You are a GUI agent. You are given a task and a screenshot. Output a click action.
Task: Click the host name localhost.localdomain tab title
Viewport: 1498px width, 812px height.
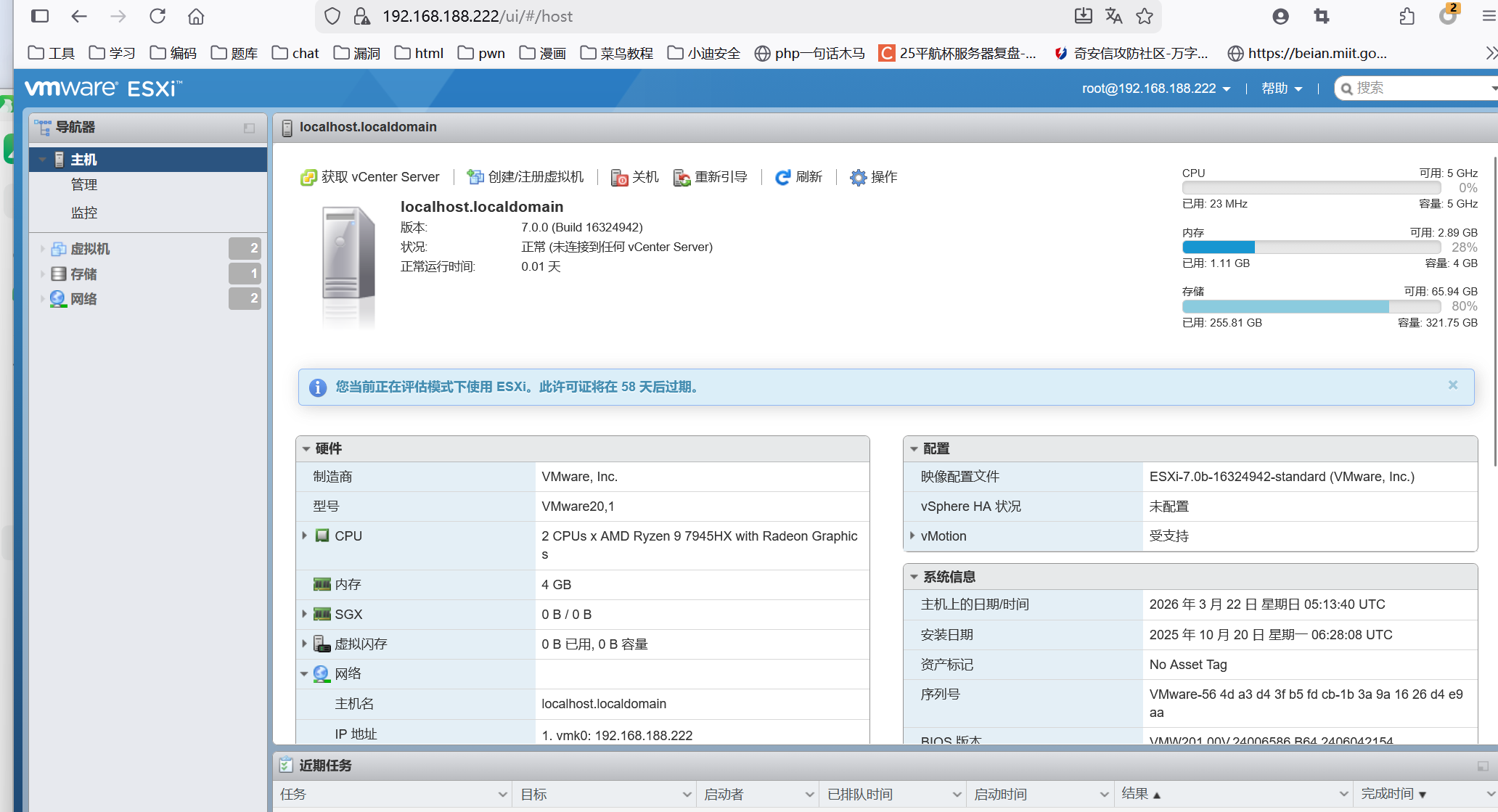pos(368,127)
